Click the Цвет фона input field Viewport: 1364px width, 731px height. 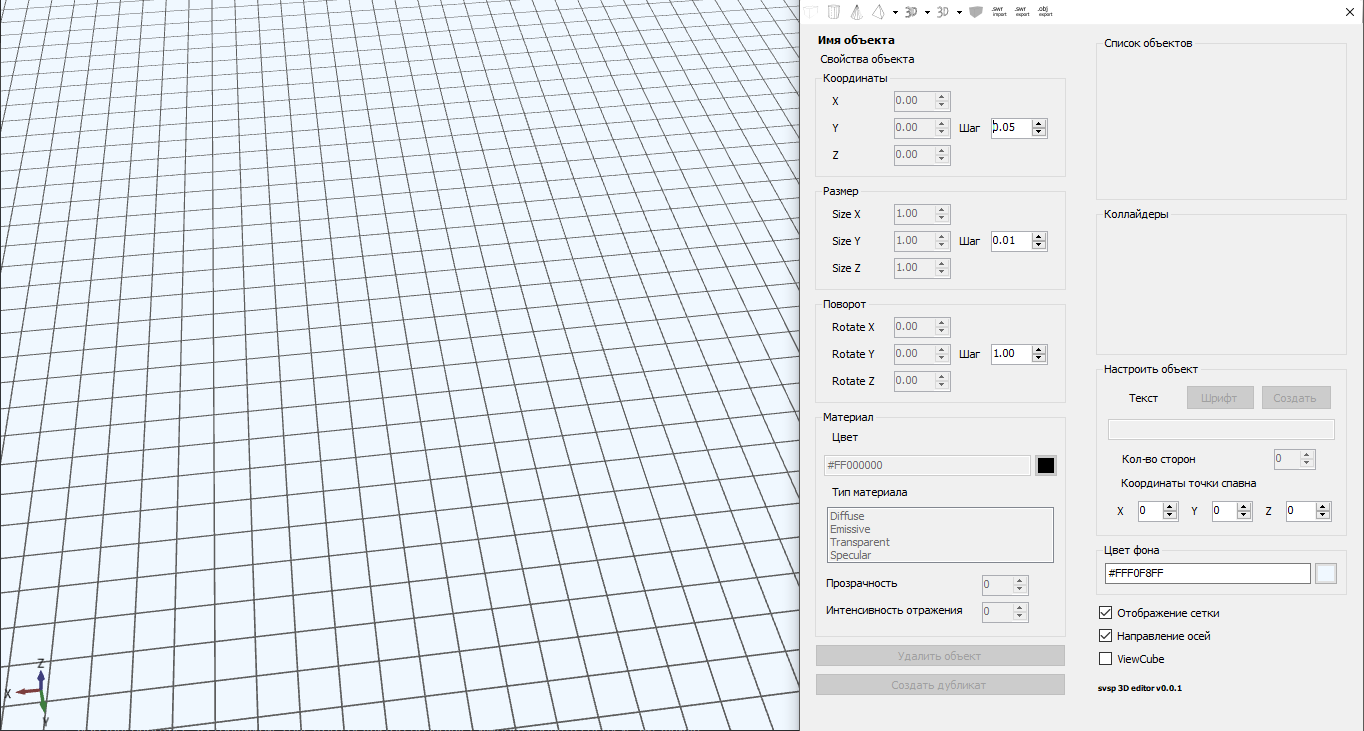click(1207, 573)
